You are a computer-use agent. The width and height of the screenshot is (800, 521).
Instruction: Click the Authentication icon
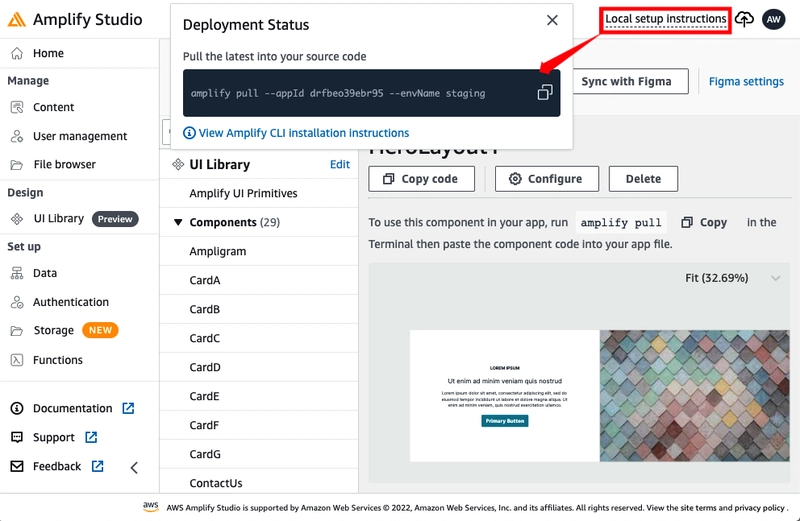click(x=17, y=302)
